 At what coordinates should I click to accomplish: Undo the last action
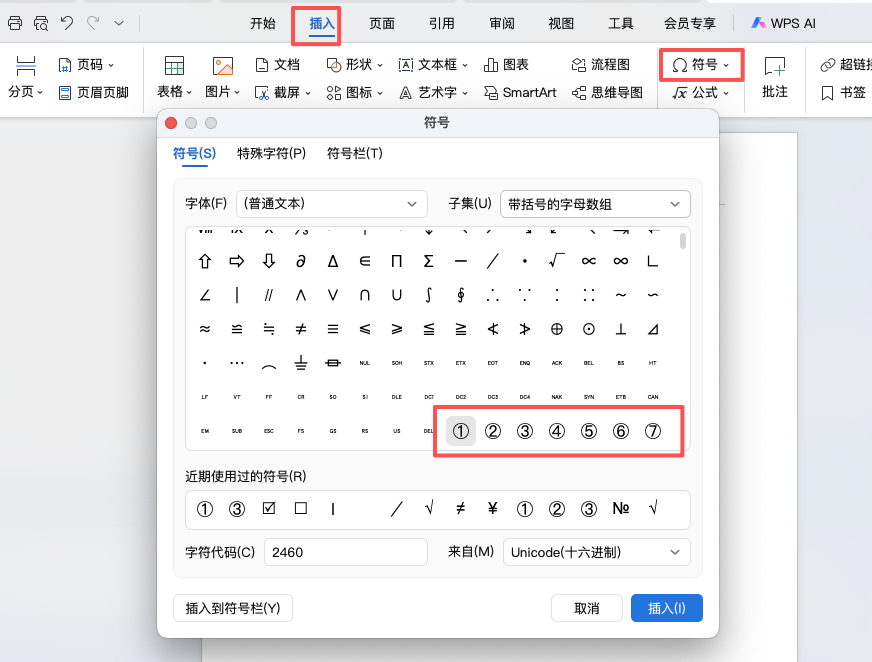pyautogui.click(x=67, y=23)
